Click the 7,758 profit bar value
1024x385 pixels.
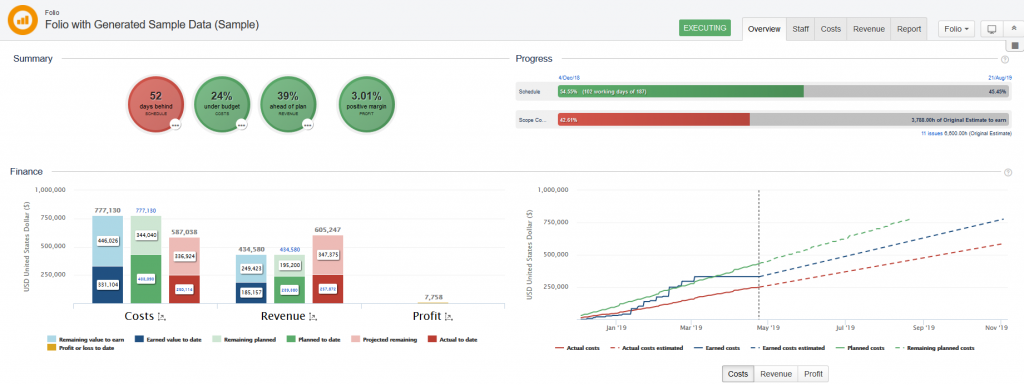[433, 297]
